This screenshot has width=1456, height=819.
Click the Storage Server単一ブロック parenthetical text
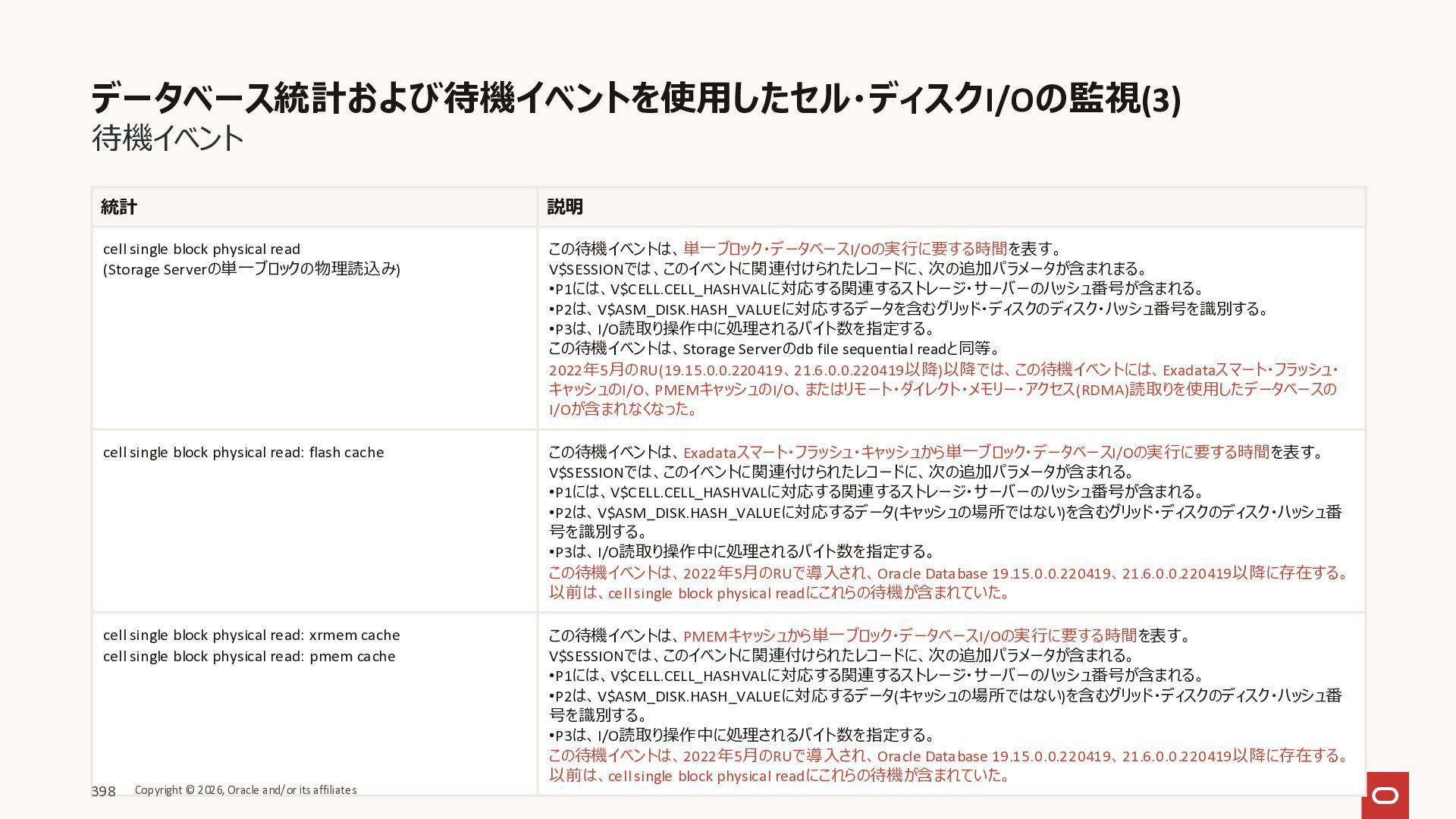252,269
